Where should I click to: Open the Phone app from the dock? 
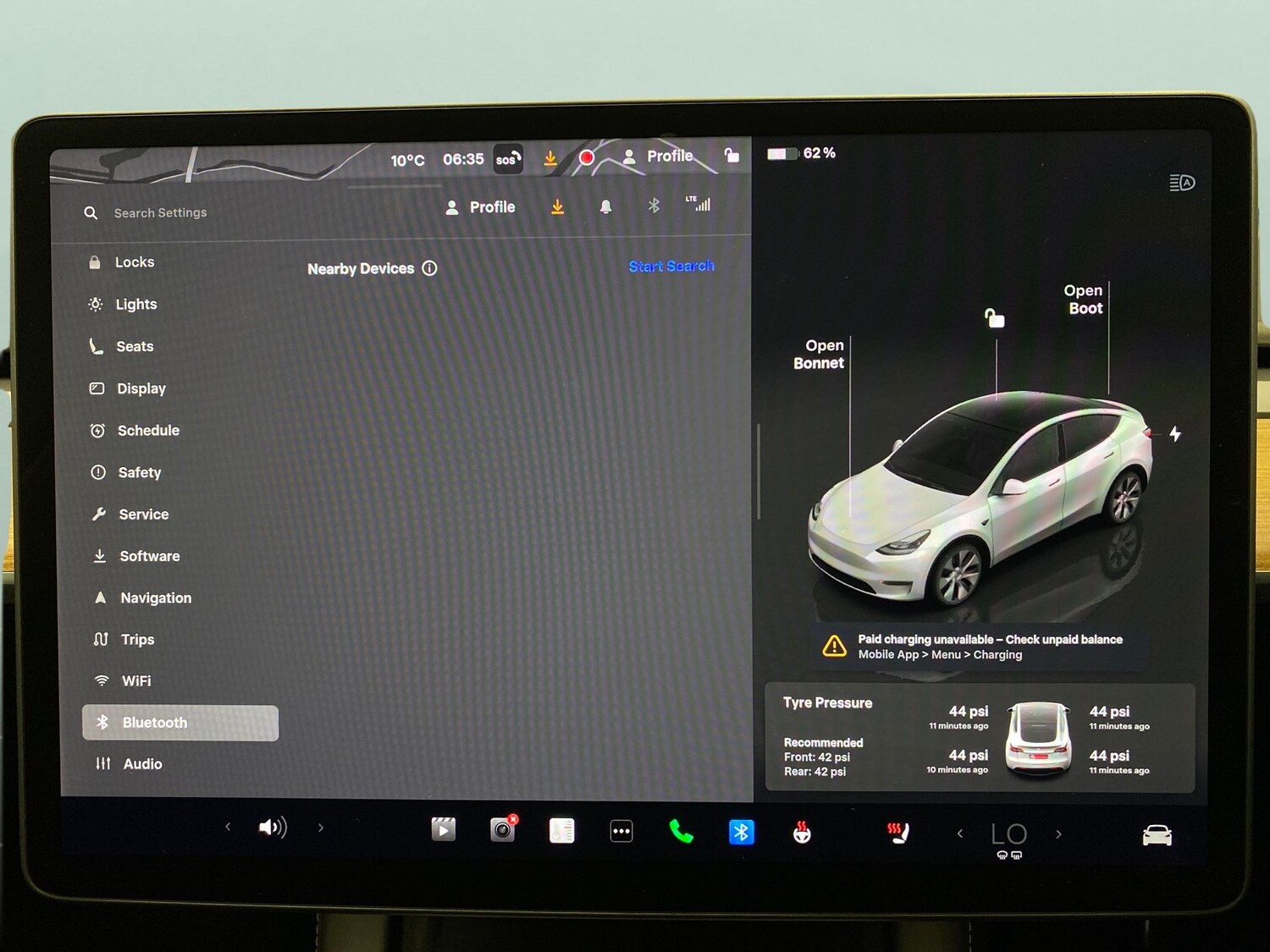tap(682, 831)
